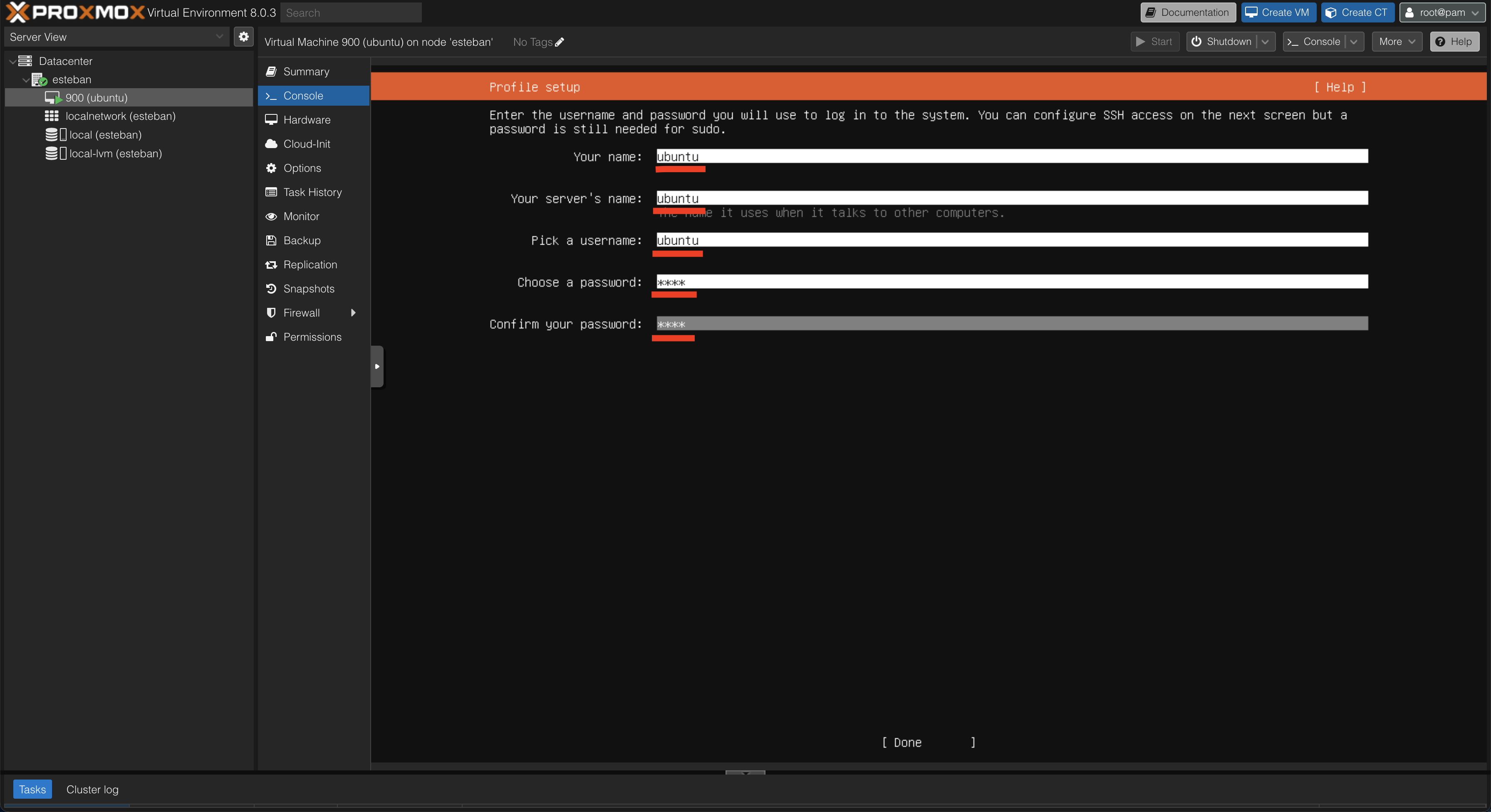Select Done in the installer console
This screenshot has height=812, width=1491.
point(929,743)
